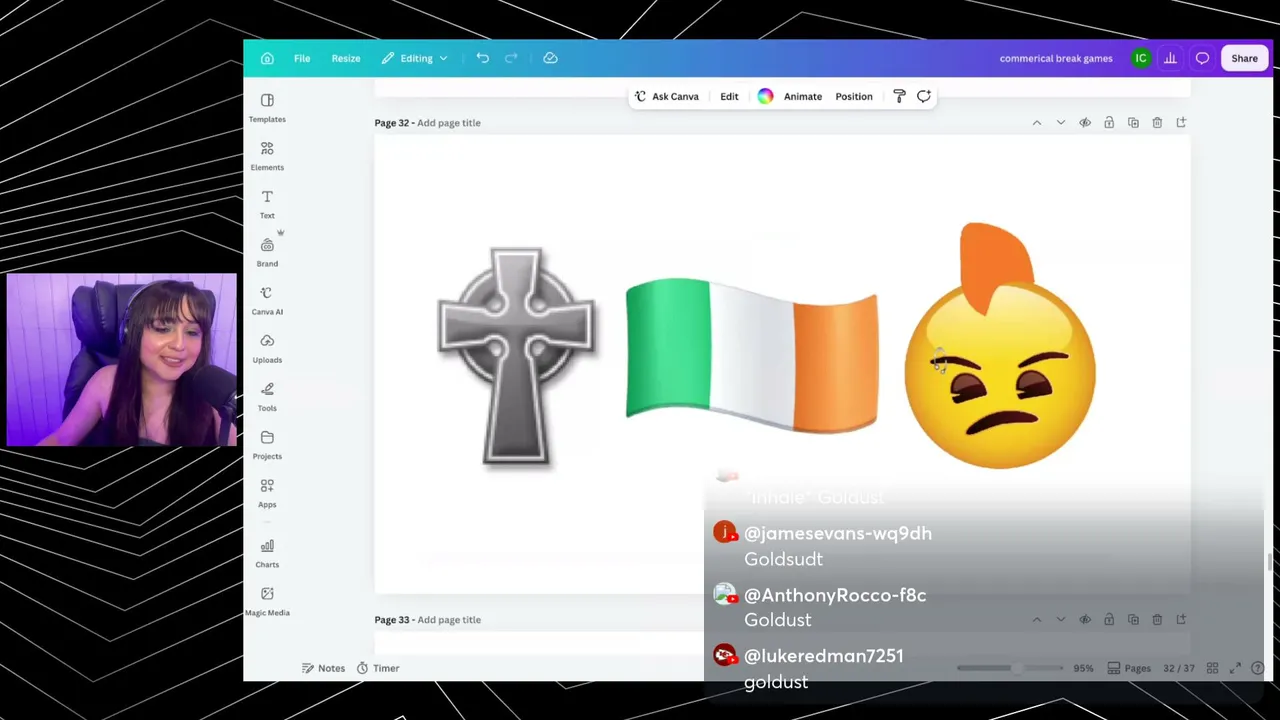
Task: Toggle Page 33 visibility eye icon
Action: pyautogui.click(x=1085, y=620)
